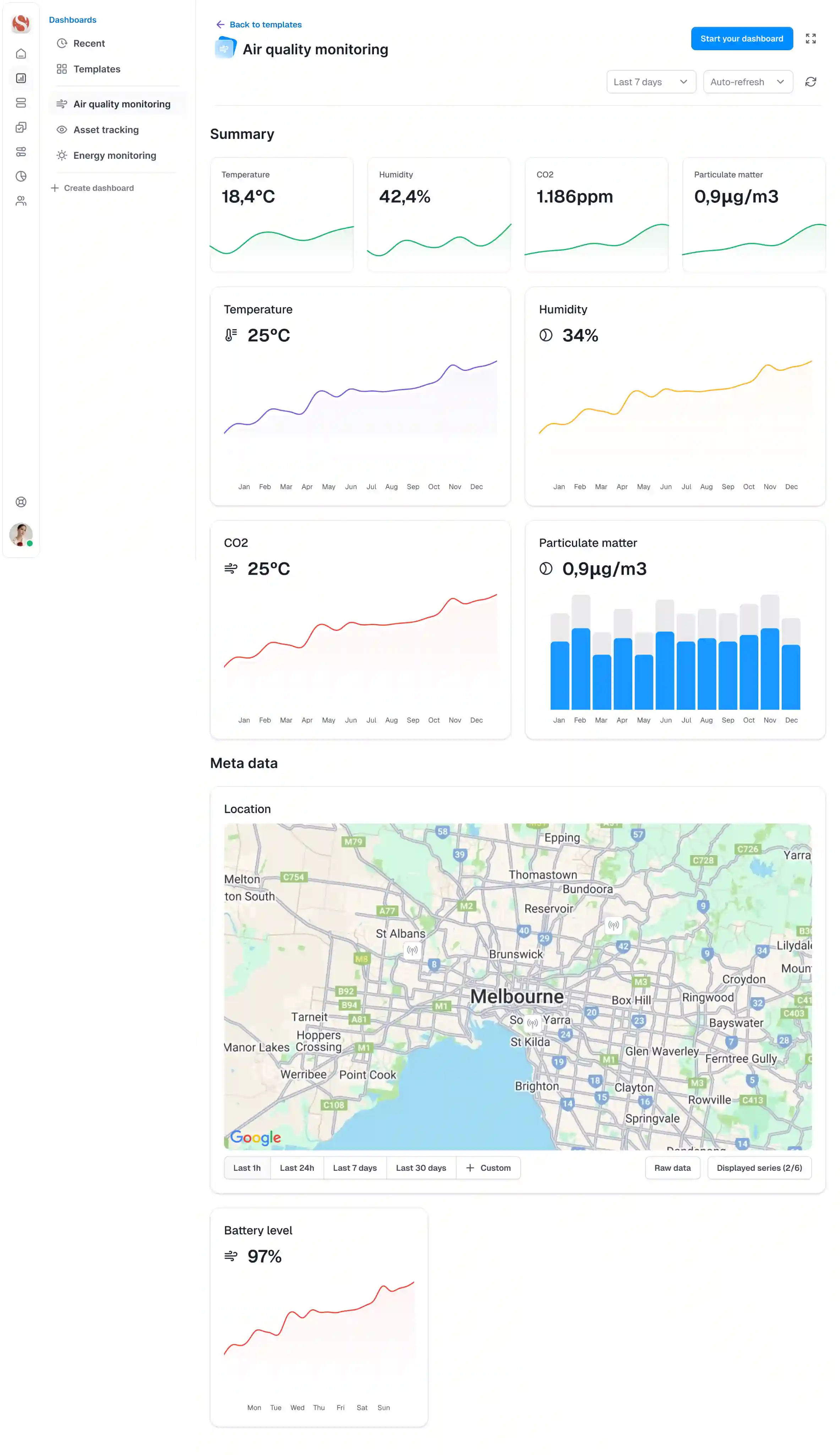Add a Custom map time range
The image size is (840, 1455).
click(488, 1168)
